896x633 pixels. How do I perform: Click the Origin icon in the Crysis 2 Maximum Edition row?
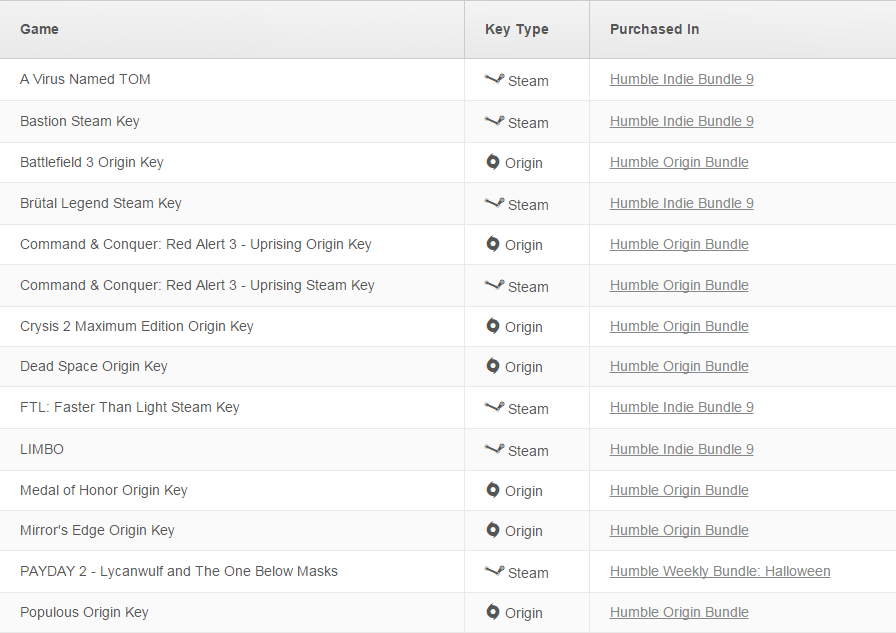(x=493, y=326)
